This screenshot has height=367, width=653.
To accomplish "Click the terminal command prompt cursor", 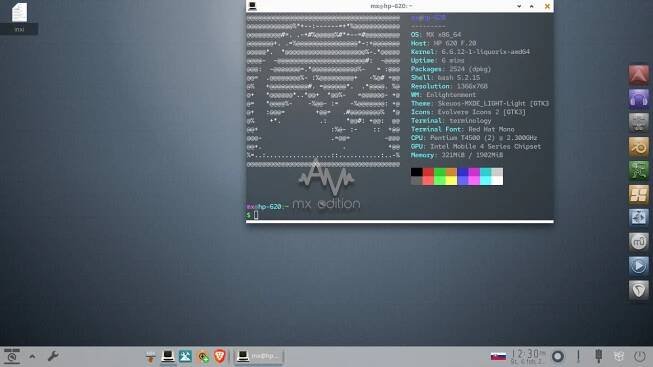I will click(x=256, y=215).
